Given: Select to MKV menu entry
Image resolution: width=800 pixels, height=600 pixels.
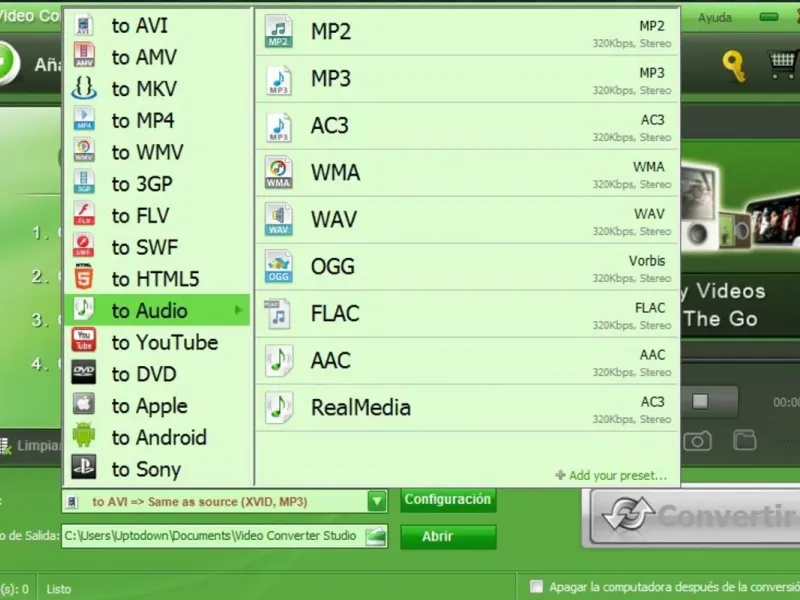Looking at the screenshot, I should click(x=158, y=88).
